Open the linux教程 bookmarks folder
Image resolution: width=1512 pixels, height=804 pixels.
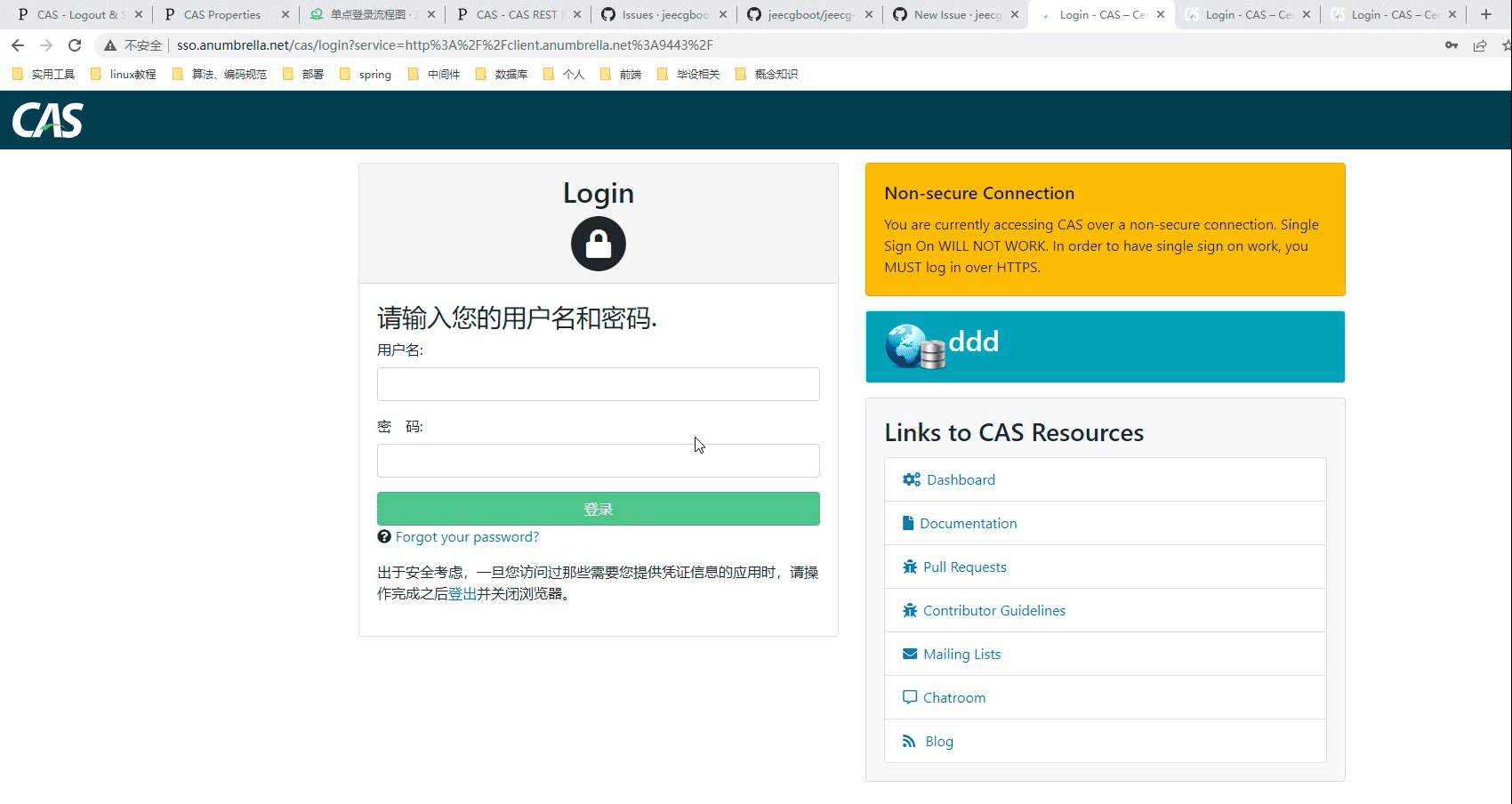[123, 75]
